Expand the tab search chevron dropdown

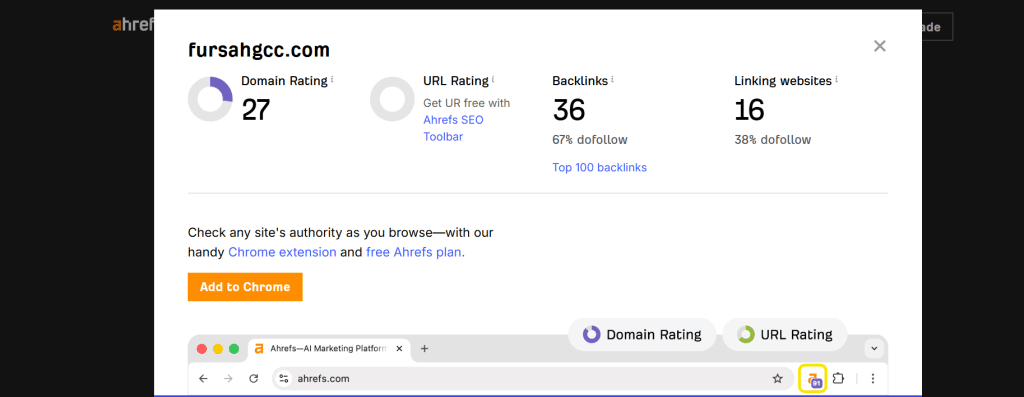[874, 348]
